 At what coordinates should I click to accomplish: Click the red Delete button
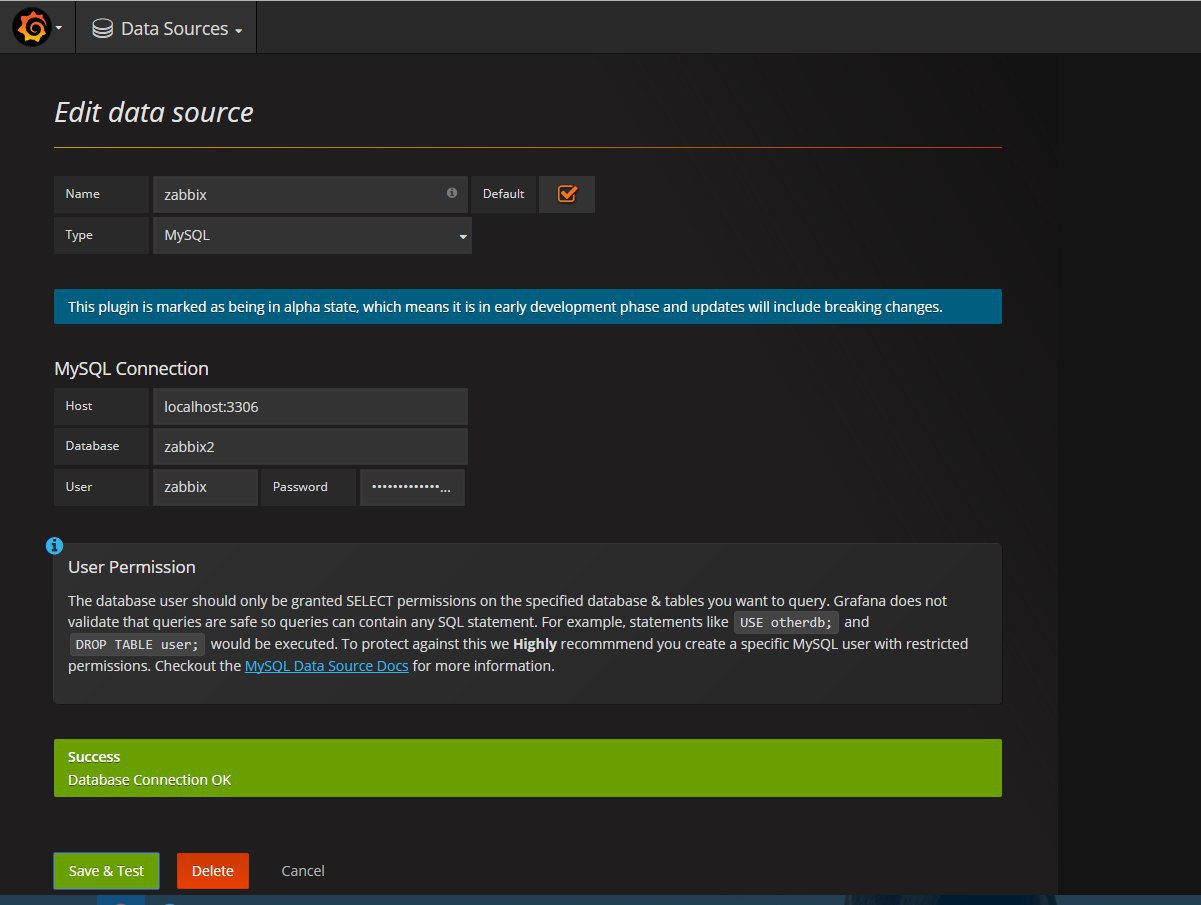(x=212, y=870)
